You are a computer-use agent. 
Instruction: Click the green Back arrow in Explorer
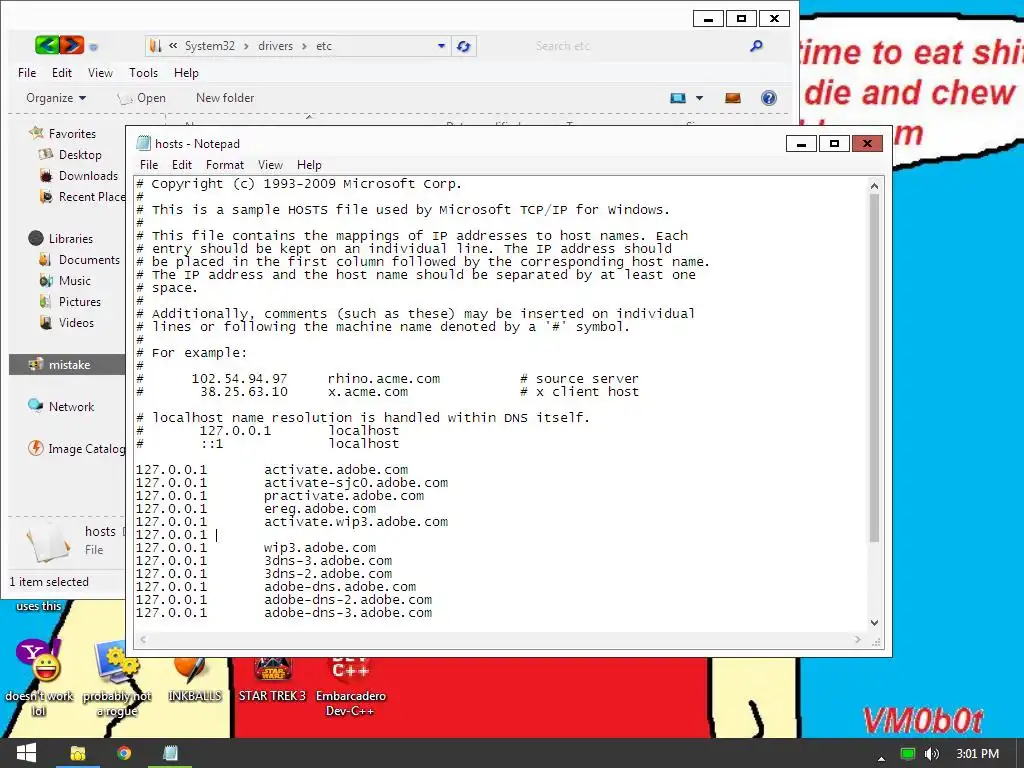47,45
